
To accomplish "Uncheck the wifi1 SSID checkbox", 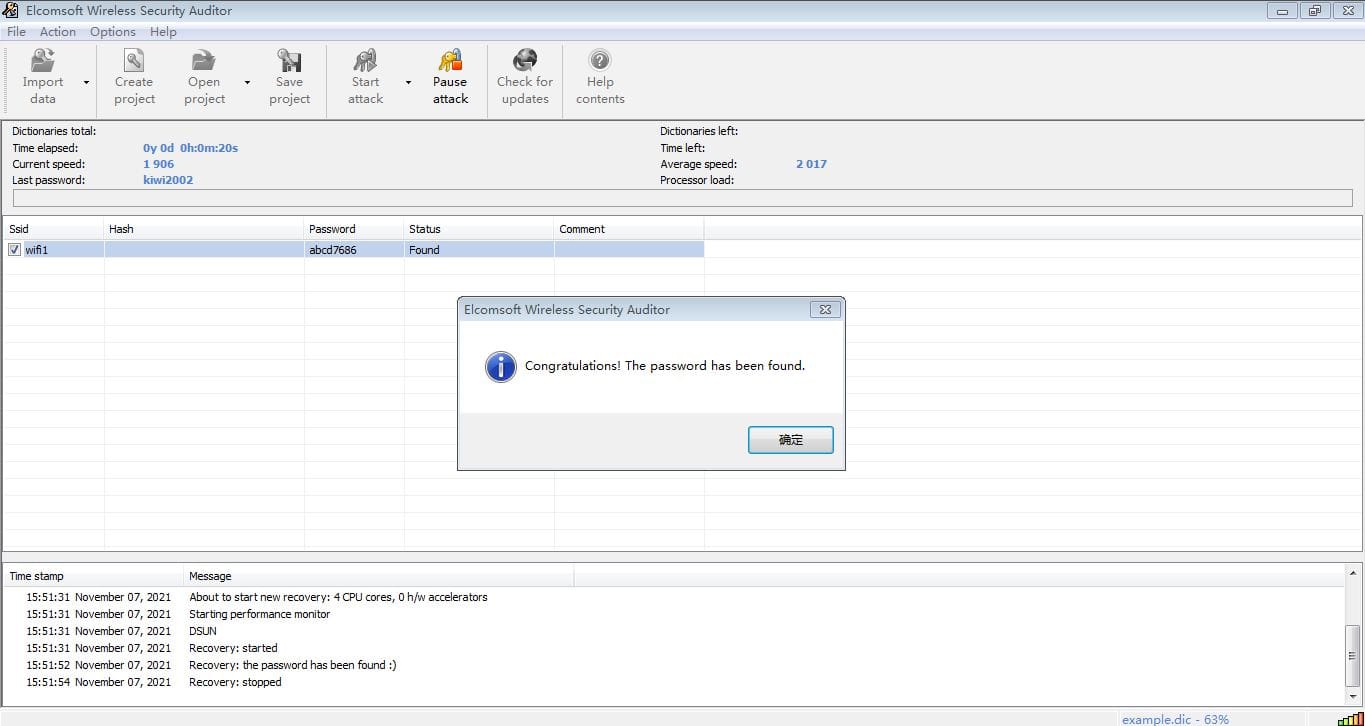I will [x=14, y=250].
